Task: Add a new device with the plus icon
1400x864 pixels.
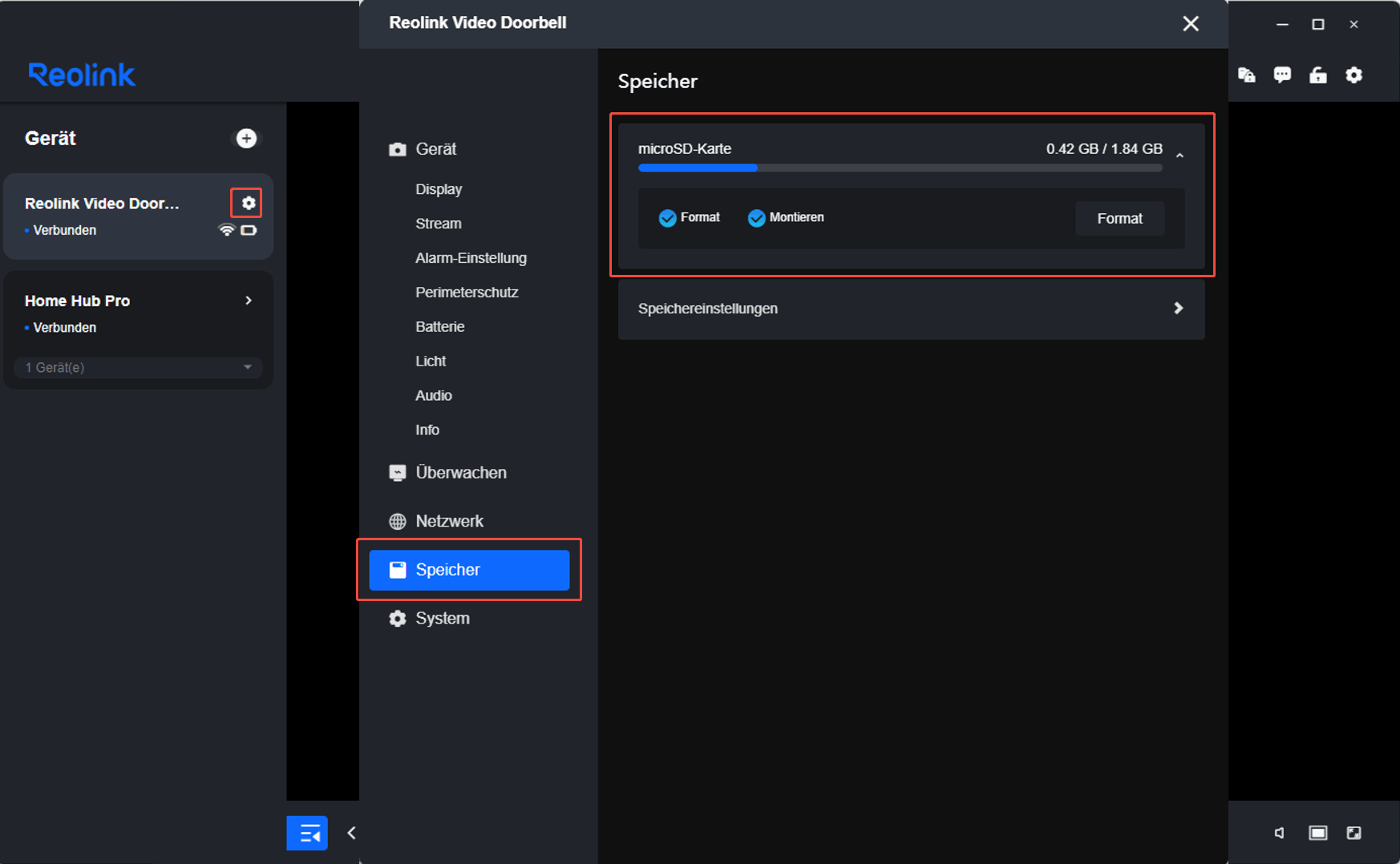Action: (x=246, y=139)
